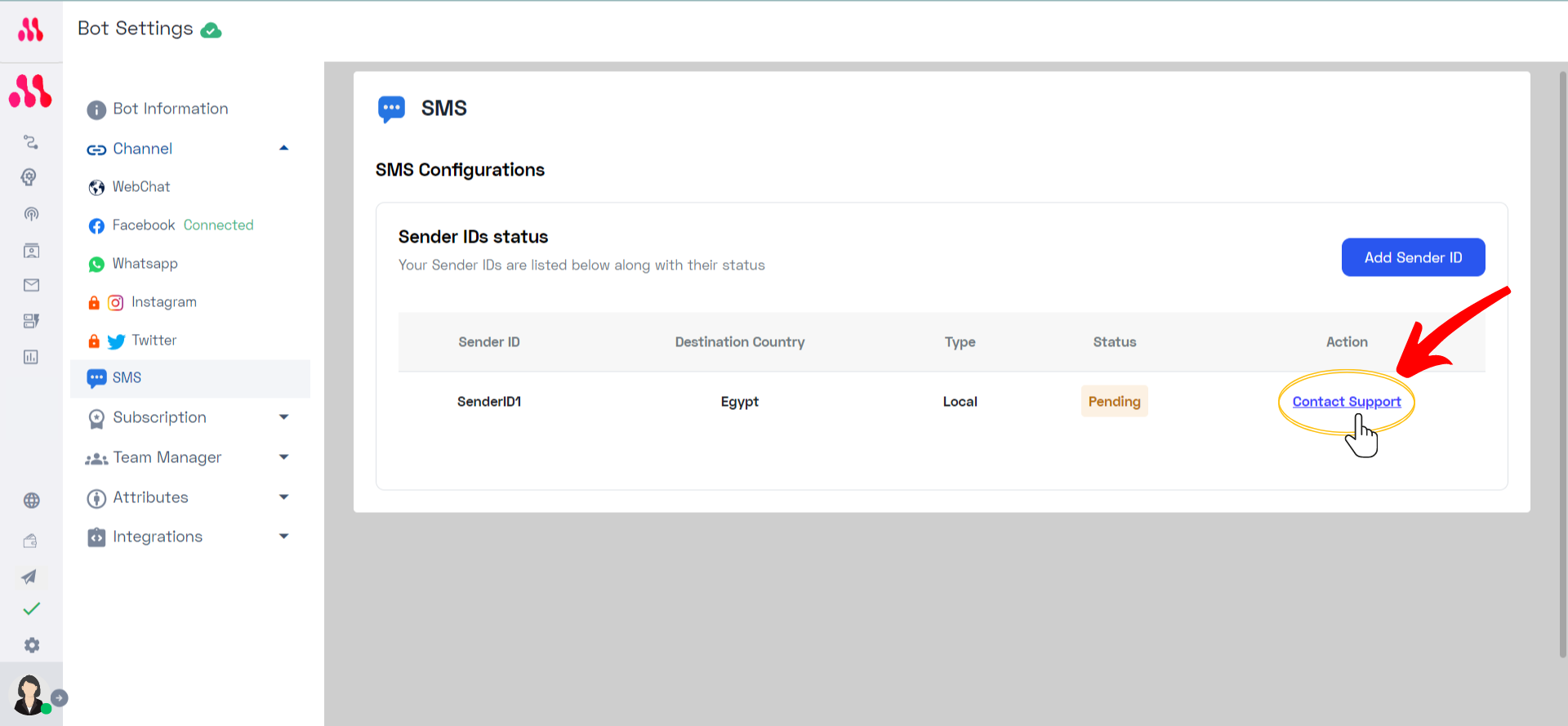Click the Action column header
The width and height of the screenshot is (1568, 726).
pos(1347,342)
